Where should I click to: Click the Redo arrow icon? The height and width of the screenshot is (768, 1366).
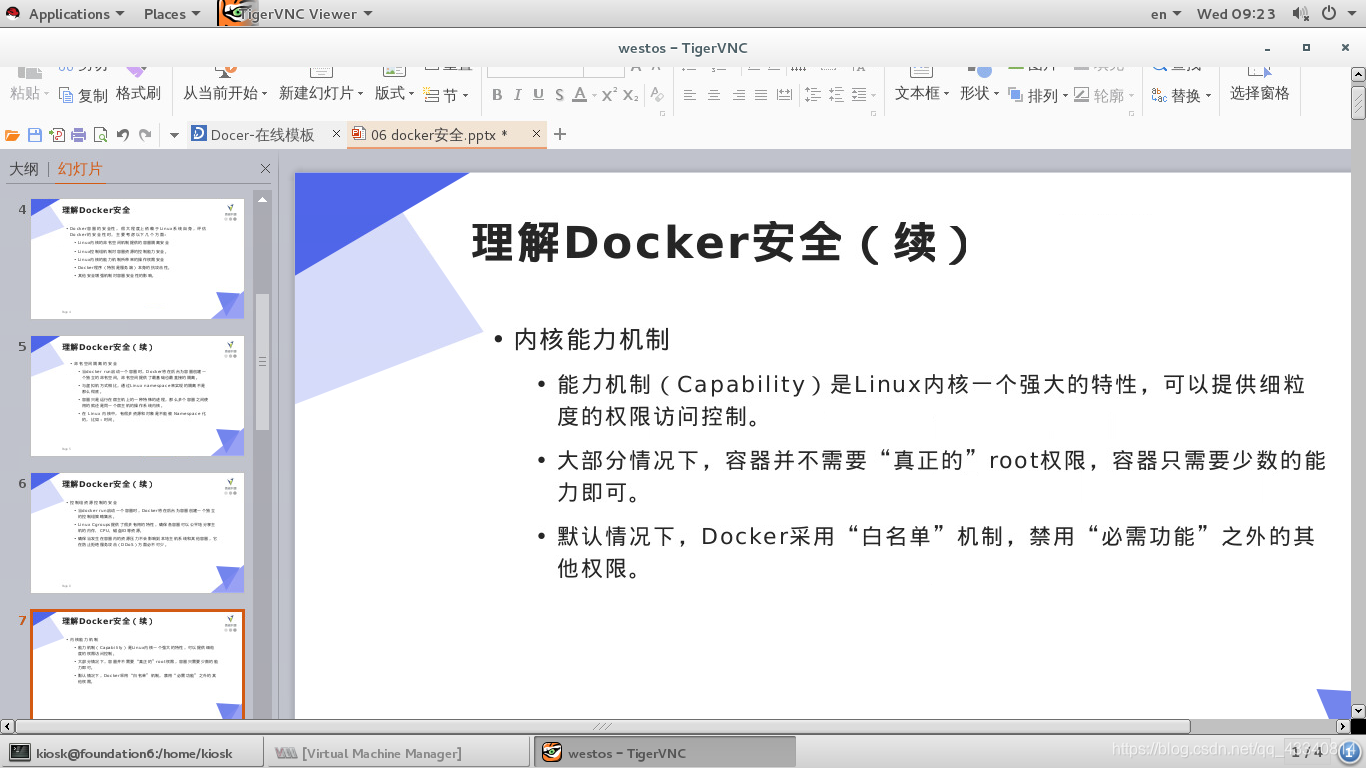coord(145,134)
